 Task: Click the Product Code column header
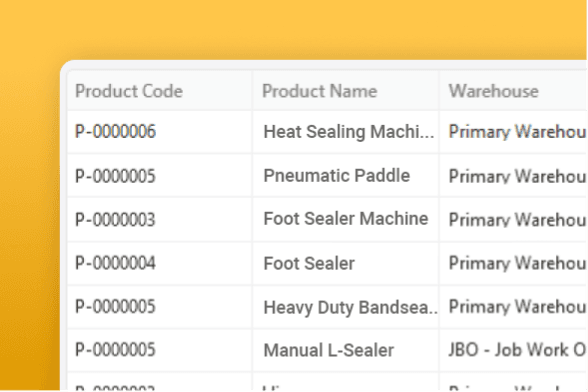click(129, 91)
